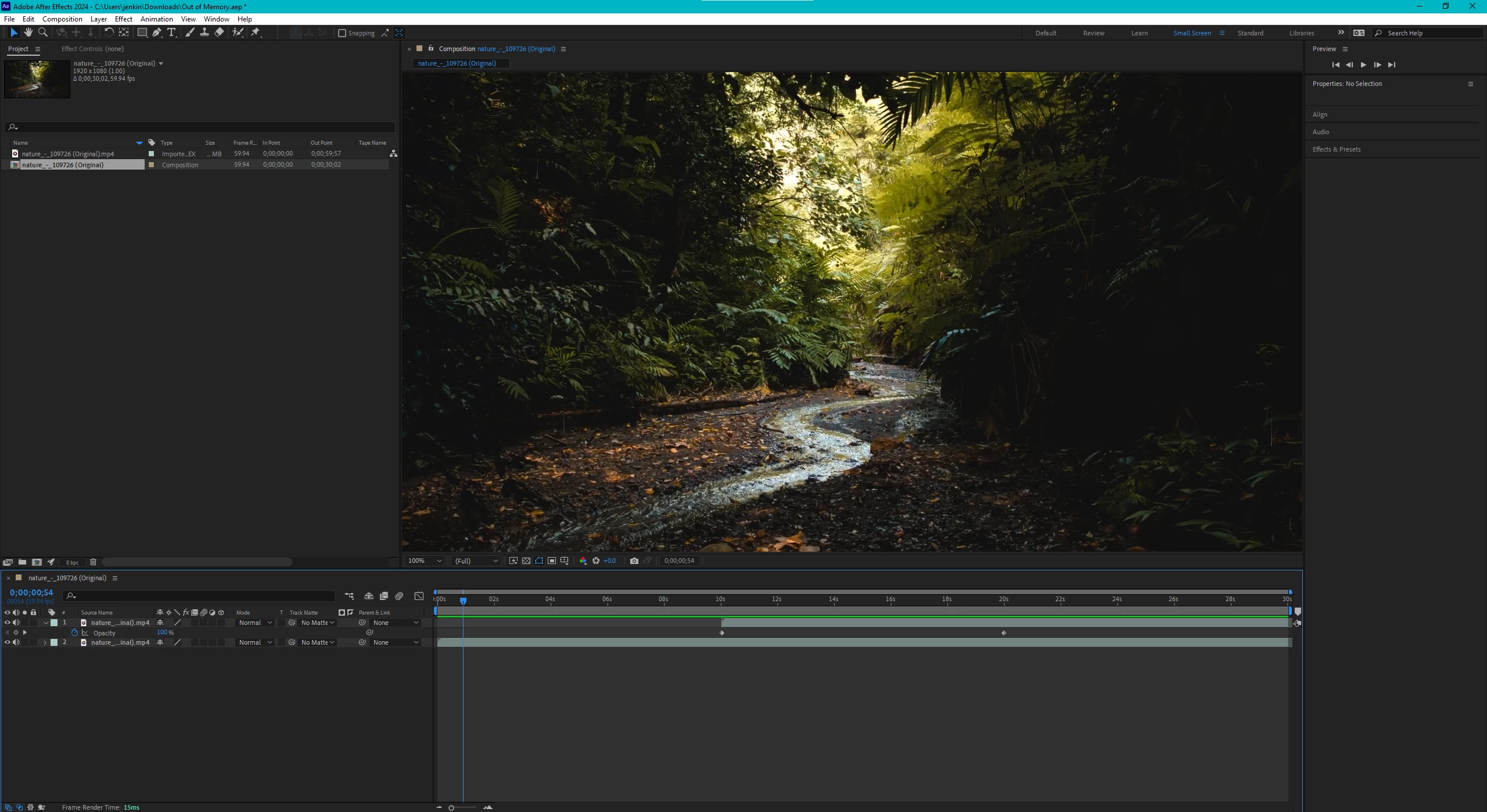
Task: Select the Clone Stamp tool
Action: click(x=204, y=33)
